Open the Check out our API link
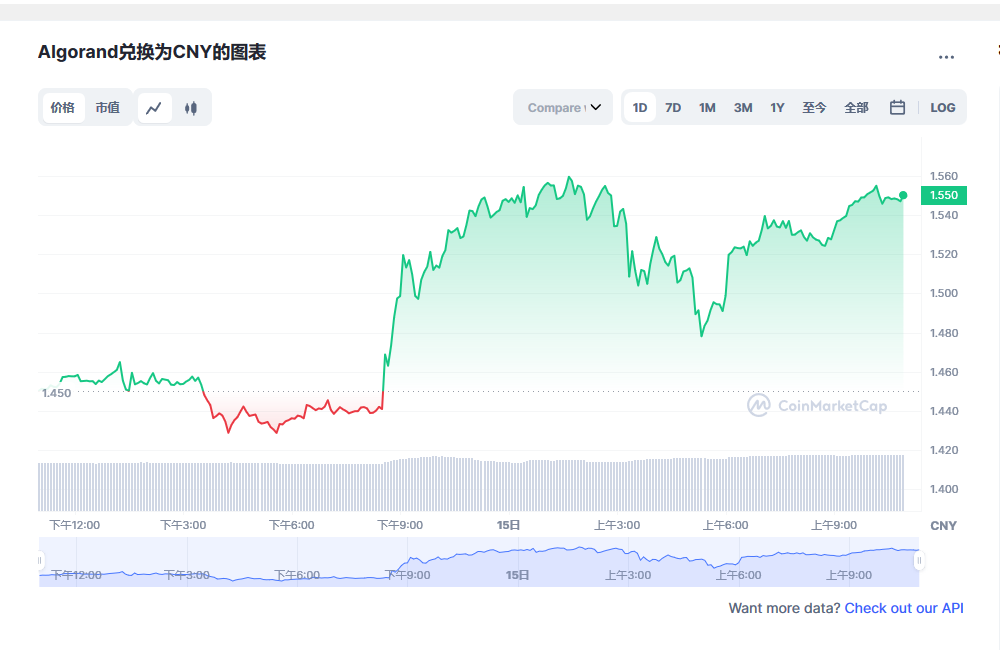 click(x=904, y=608)
